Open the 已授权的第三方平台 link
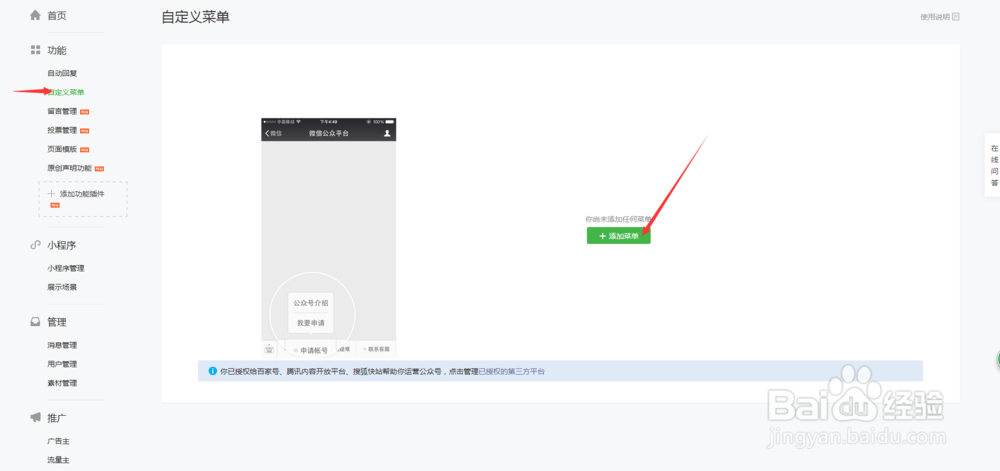Image resolution: width=1000 pixels, height=471 pixels. [x=511, y=371]
